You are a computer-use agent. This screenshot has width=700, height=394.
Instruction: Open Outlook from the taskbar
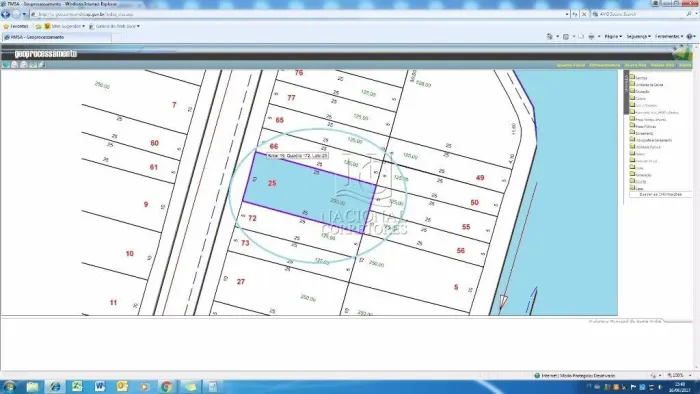tap(122, 386)
